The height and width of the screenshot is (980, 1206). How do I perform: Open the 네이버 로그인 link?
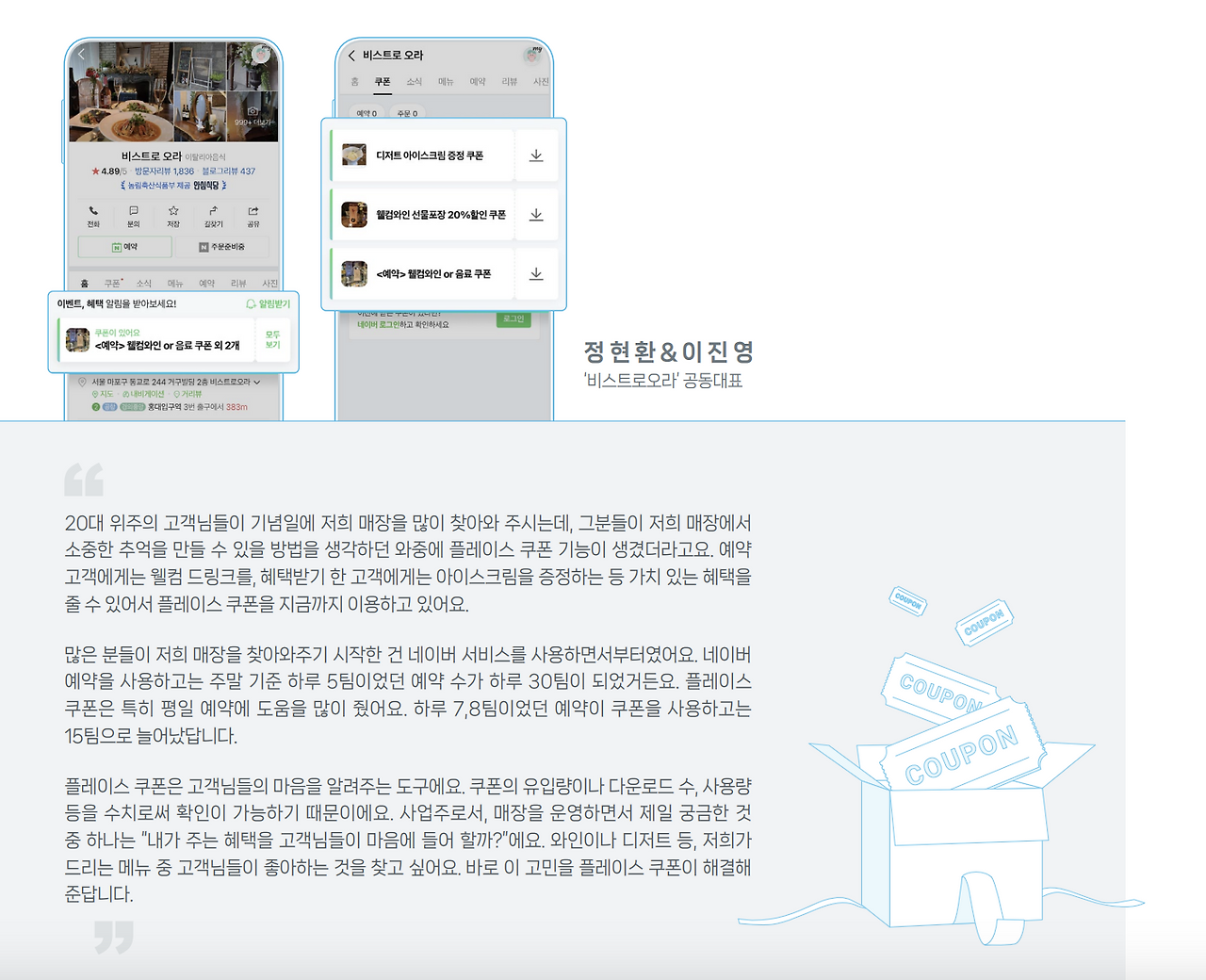tap(380, 323)
